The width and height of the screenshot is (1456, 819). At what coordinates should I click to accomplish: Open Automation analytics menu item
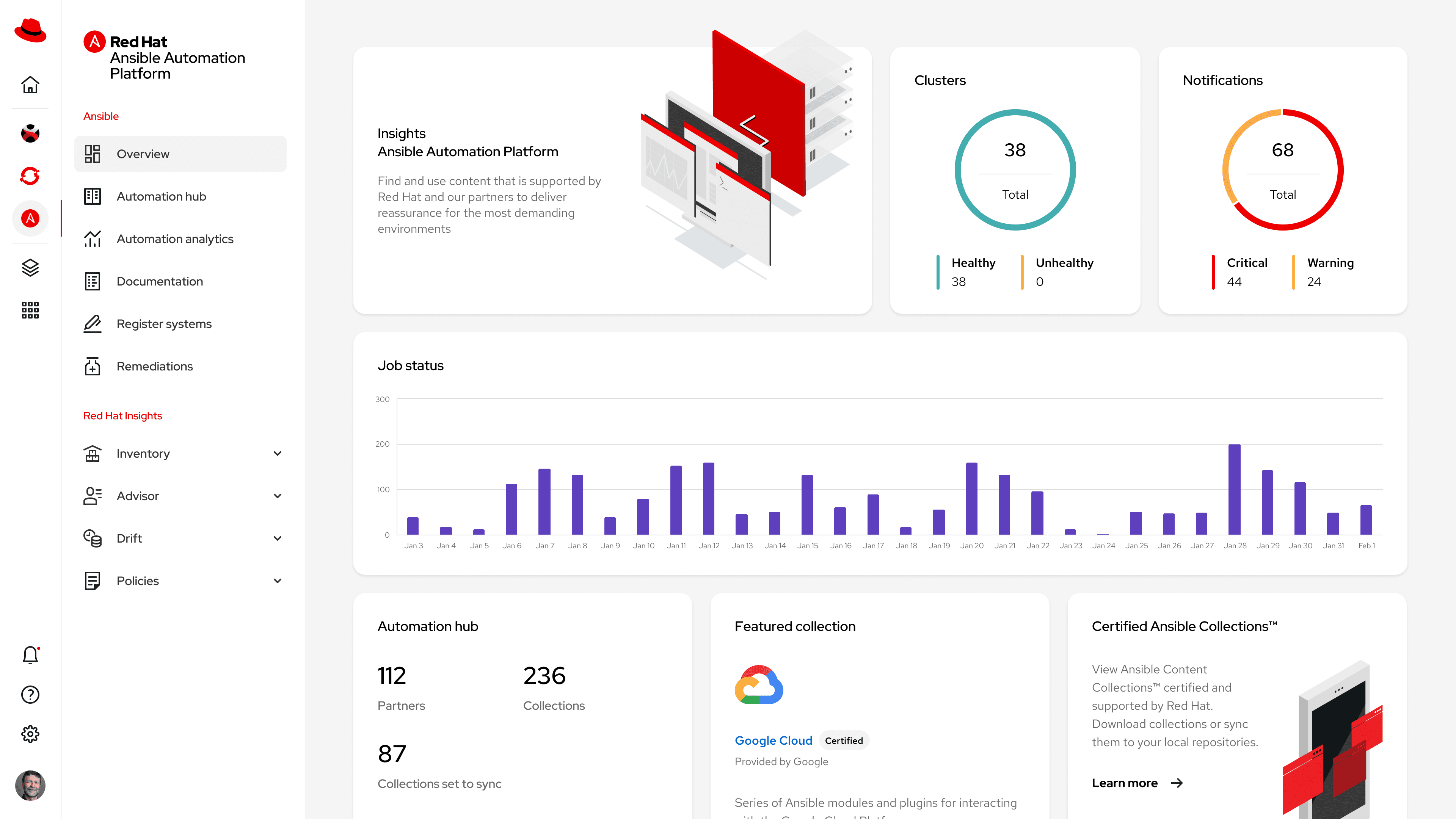tap(180, 238)
